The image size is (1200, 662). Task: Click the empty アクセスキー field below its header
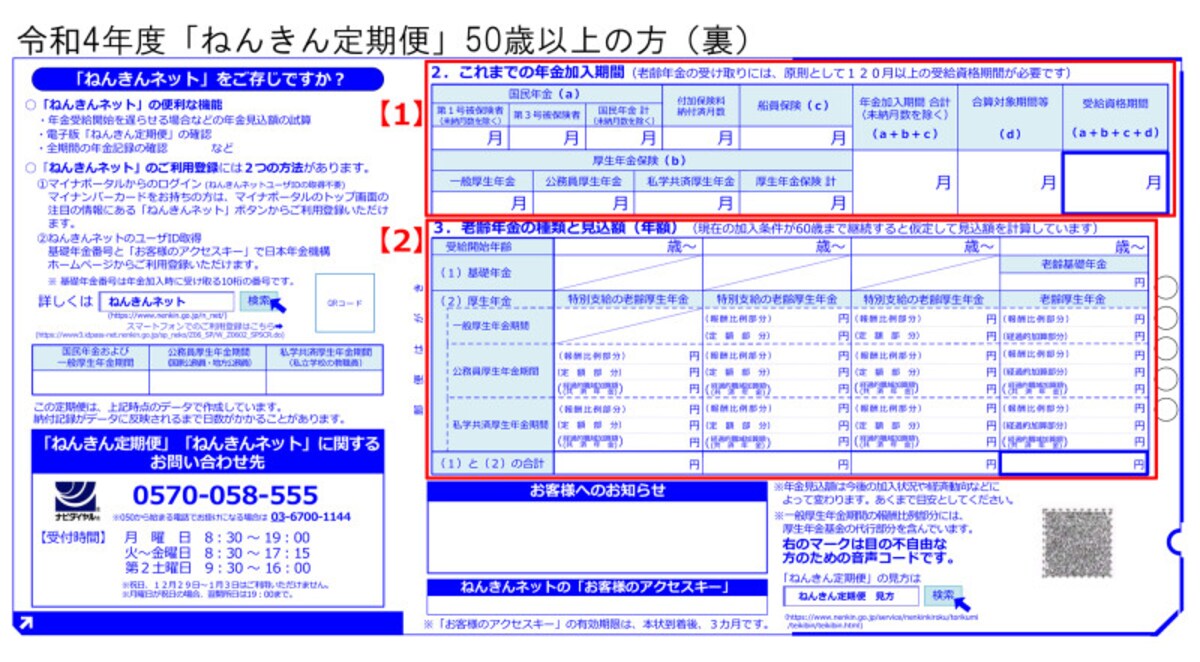(x=597, y=606)
